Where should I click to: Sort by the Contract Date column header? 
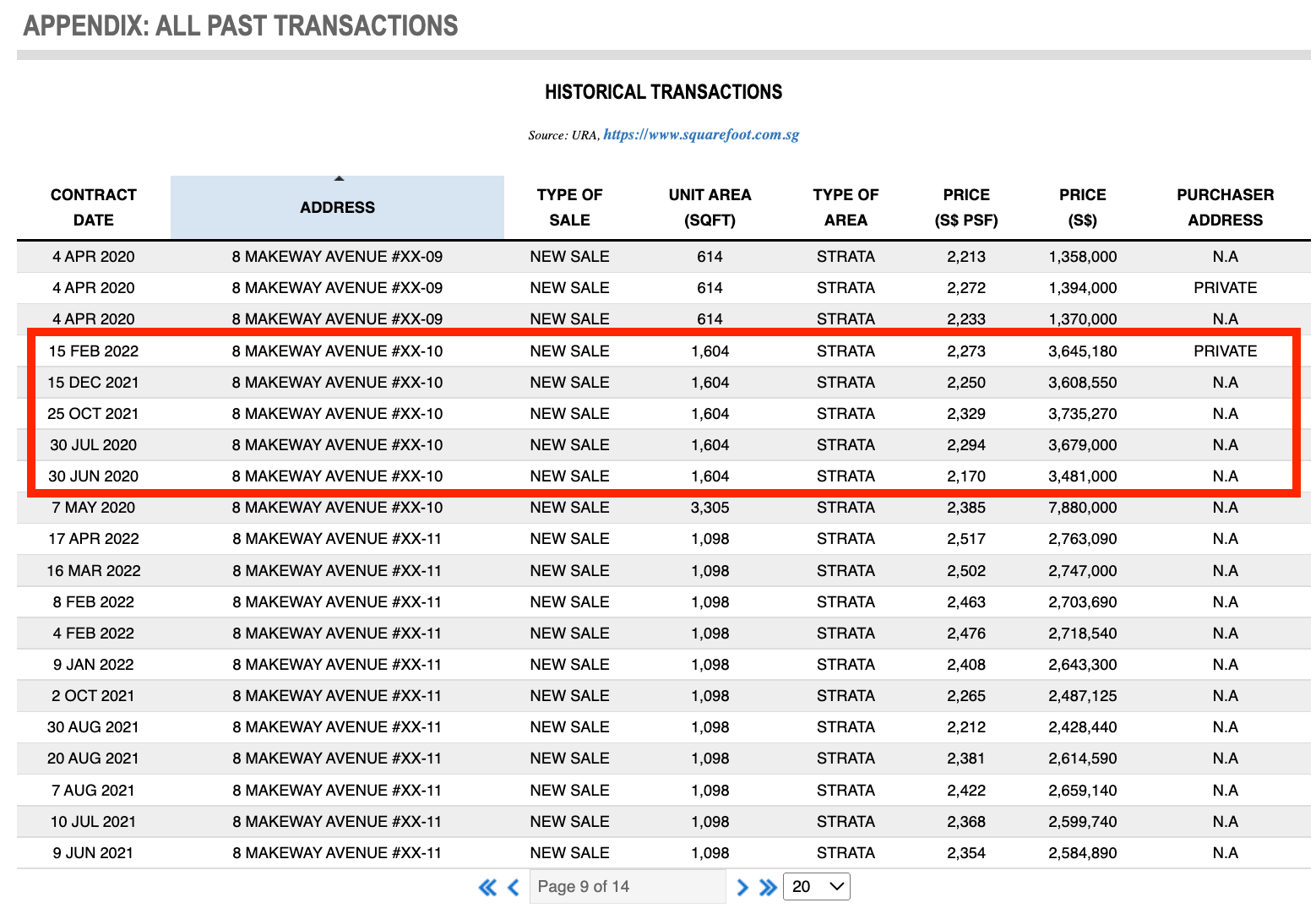(x=94, y=208)
